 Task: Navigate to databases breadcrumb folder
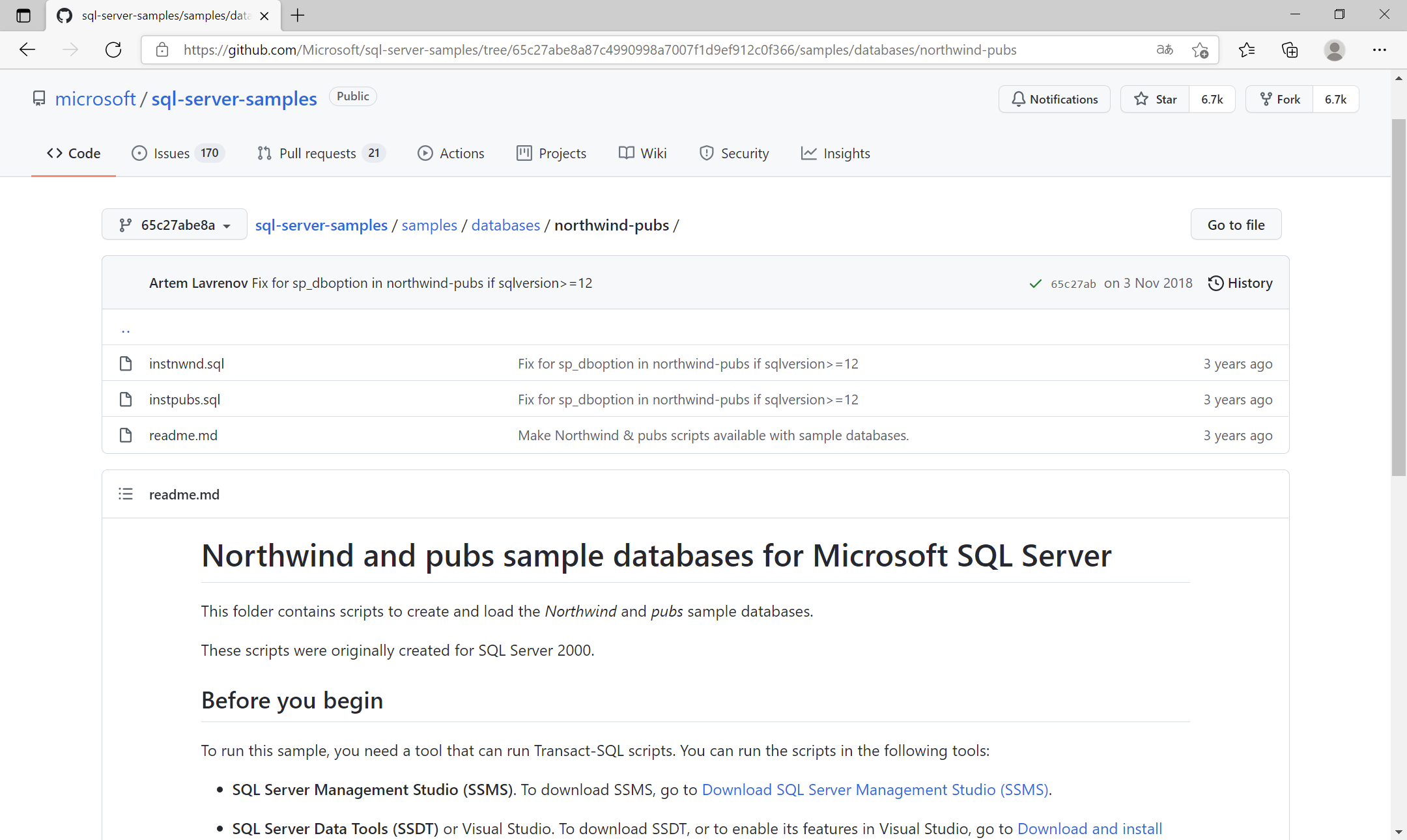[505, 225]
